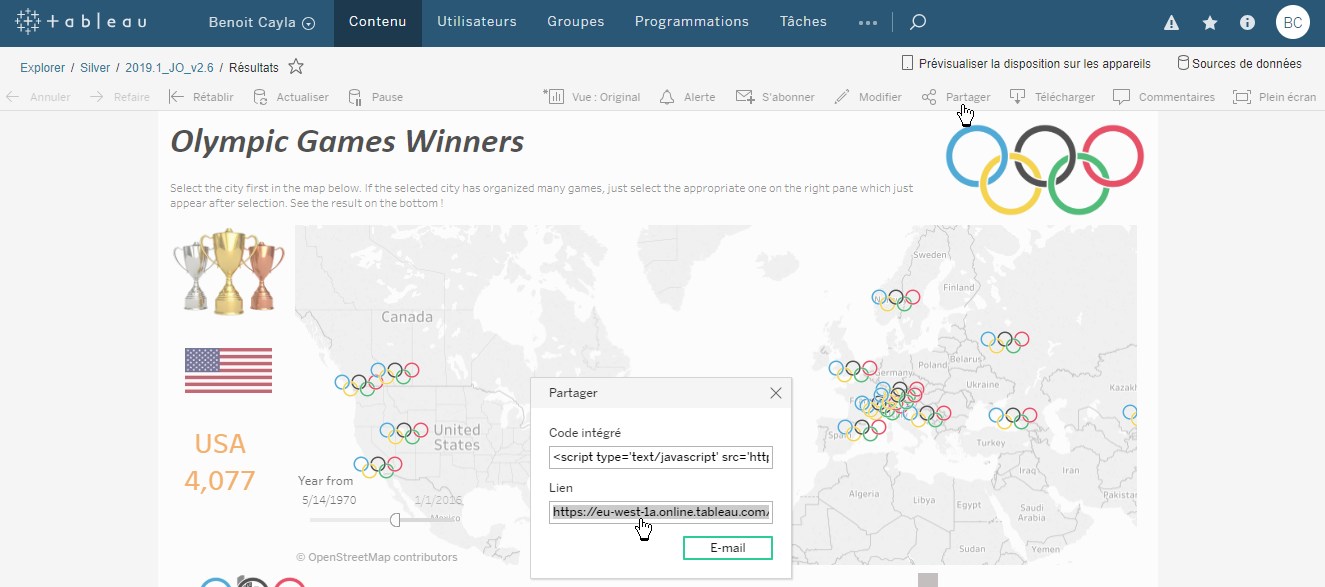This screenshot has height=587, width=1325.
Task: Pause automatic updates with the Pause icon
Action: (376, 96)
